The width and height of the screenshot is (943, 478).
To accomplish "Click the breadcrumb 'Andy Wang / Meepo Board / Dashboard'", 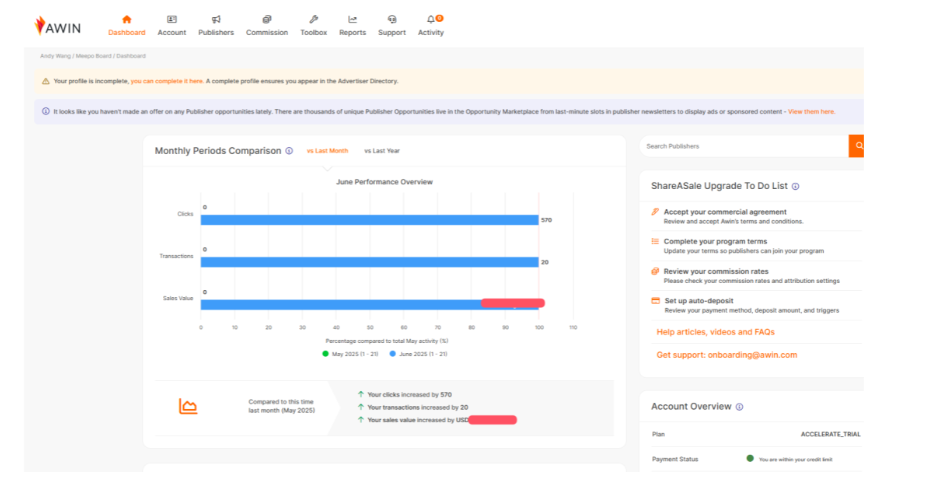I will point(93,56).
